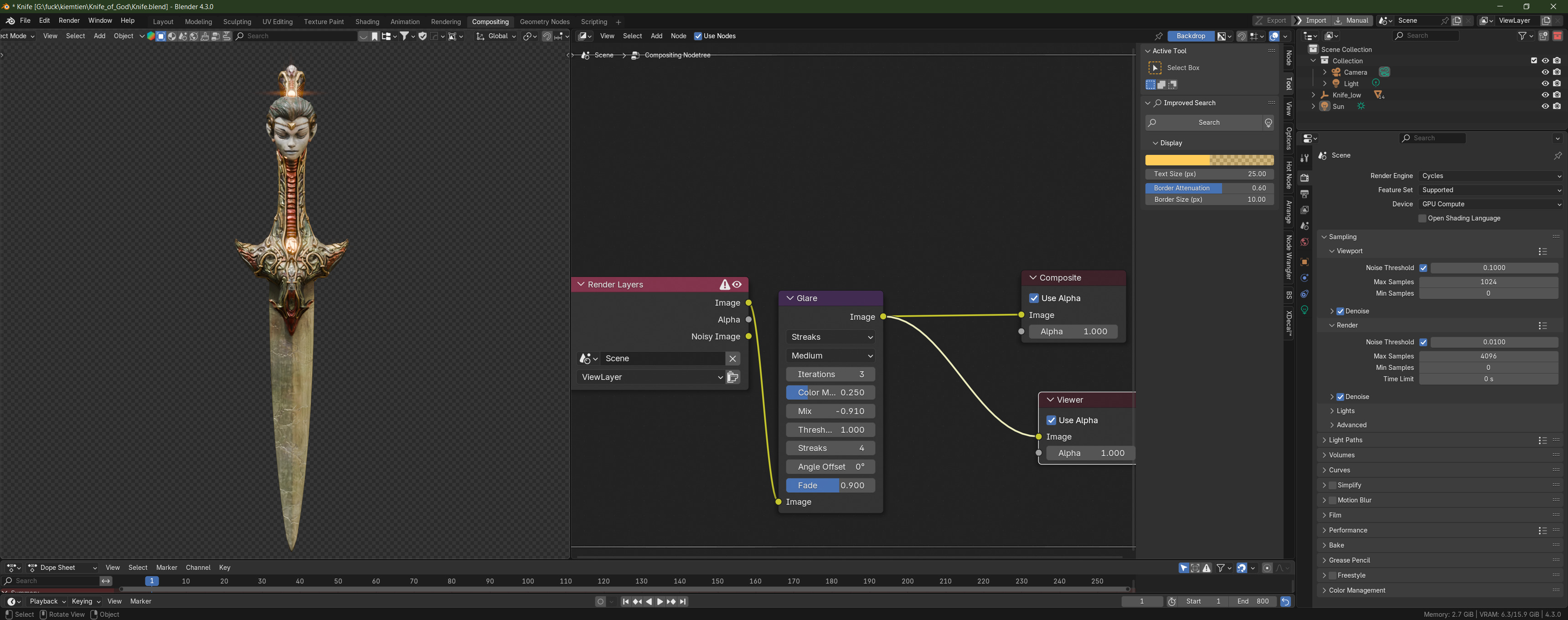Open the Streaks glare type dropdown
This screenshot has height=620, width=1568.
coord(830,337)
